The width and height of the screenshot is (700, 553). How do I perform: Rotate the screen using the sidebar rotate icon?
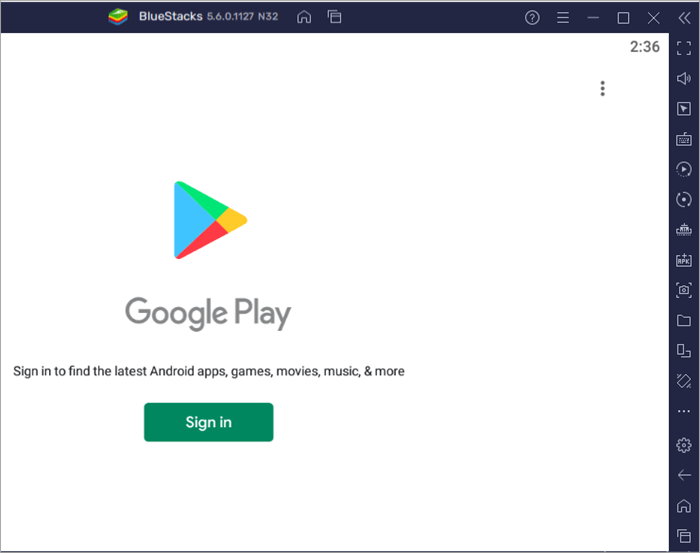click(x=684, y=381)
